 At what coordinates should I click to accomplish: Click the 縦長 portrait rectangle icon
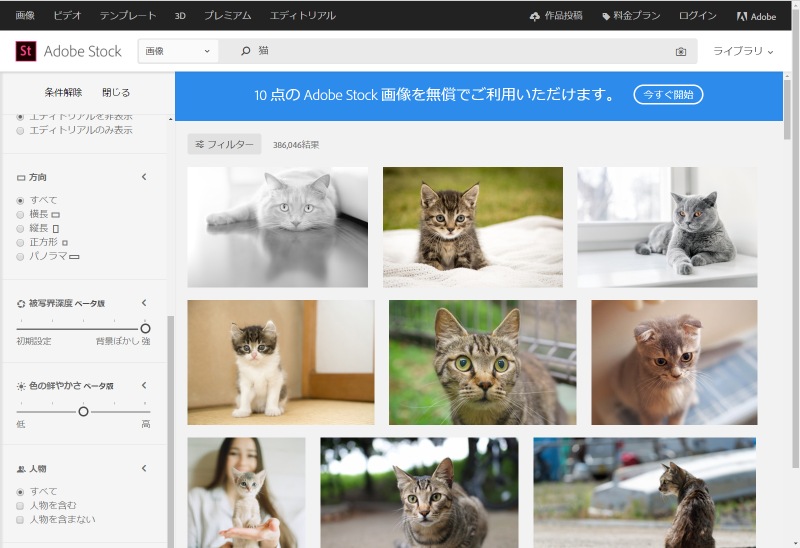[x=56, y=229]
